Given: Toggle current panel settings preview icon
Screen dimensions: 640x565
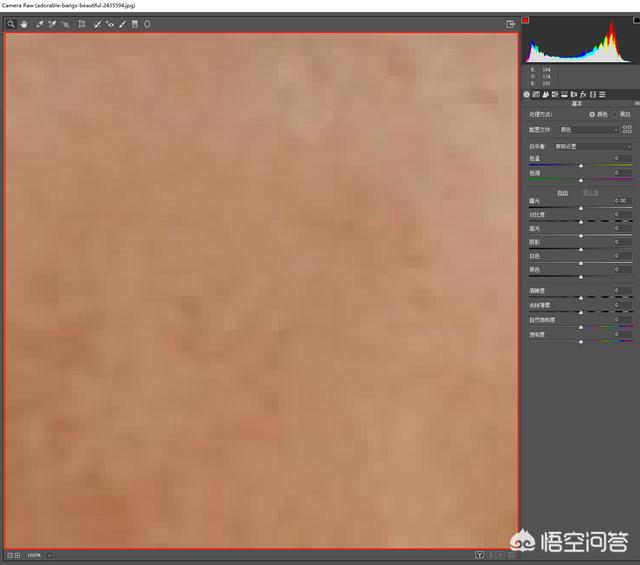Looking at the screenshot, I should (x=511, y=555).
